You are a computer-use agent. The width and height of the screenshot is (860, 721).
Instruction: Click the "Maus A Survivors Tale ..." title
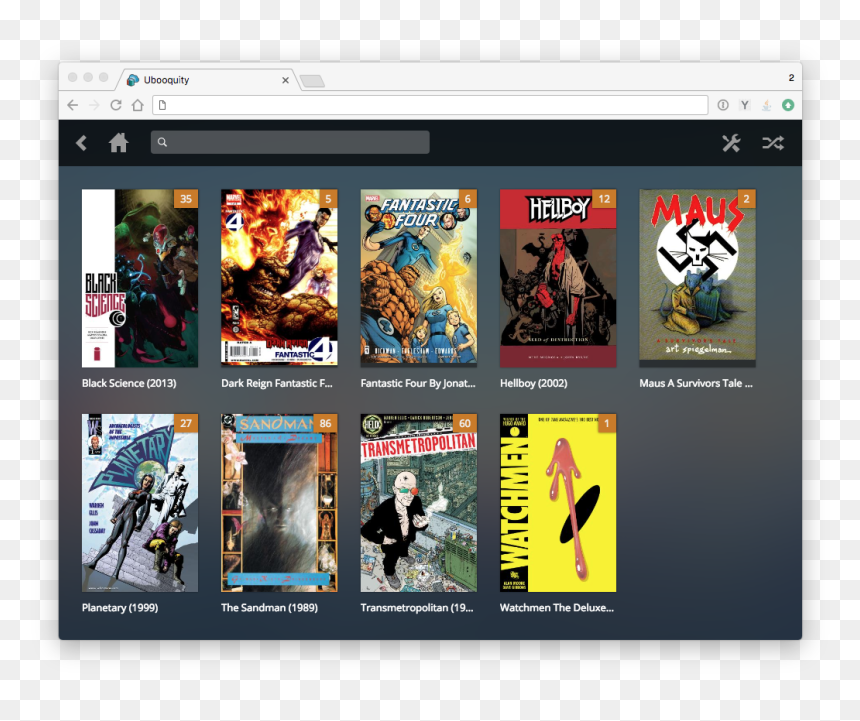(695, 383)
